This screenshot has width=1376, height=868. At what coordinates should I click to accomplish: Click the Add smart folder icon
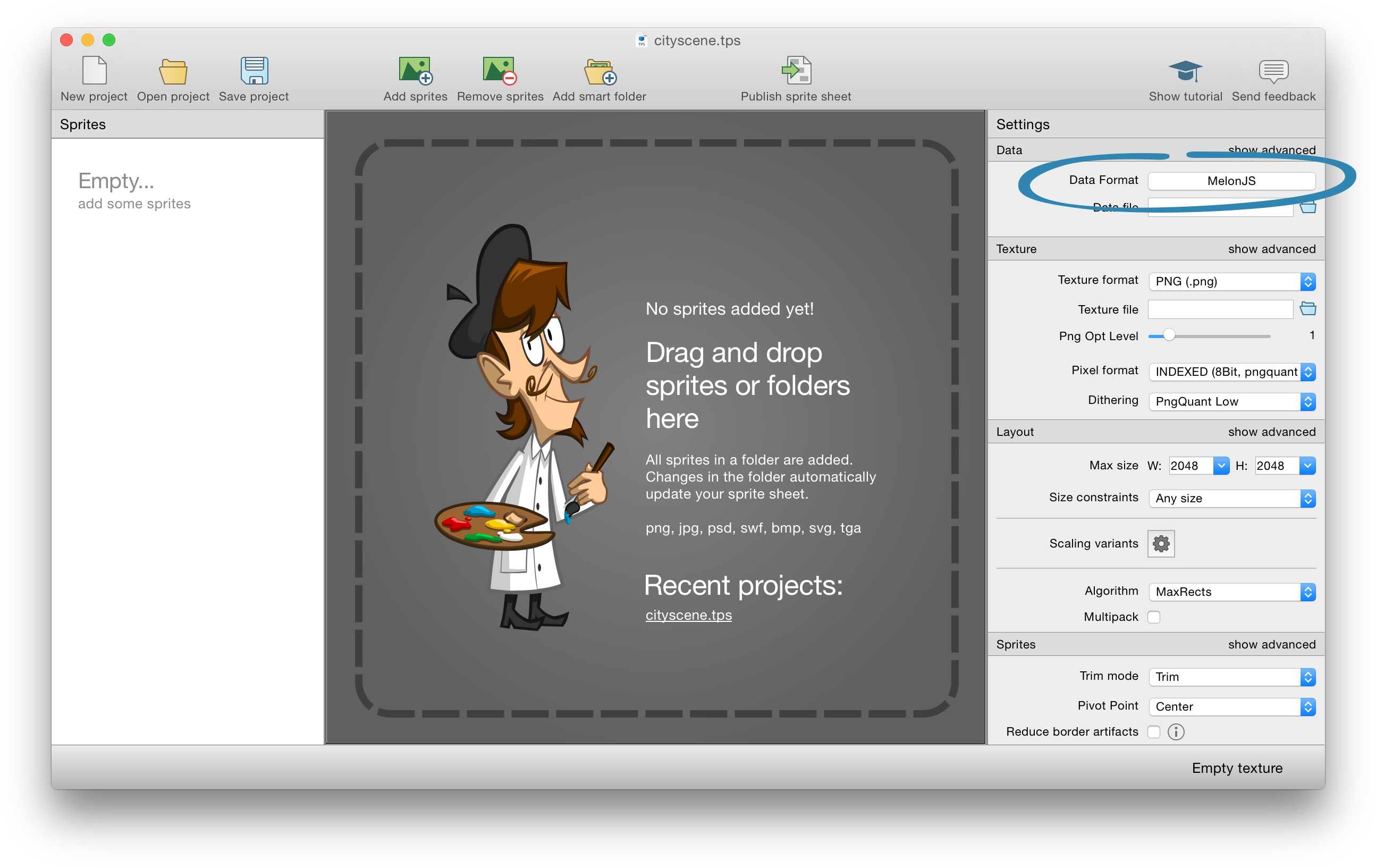(x=600, y=71)
